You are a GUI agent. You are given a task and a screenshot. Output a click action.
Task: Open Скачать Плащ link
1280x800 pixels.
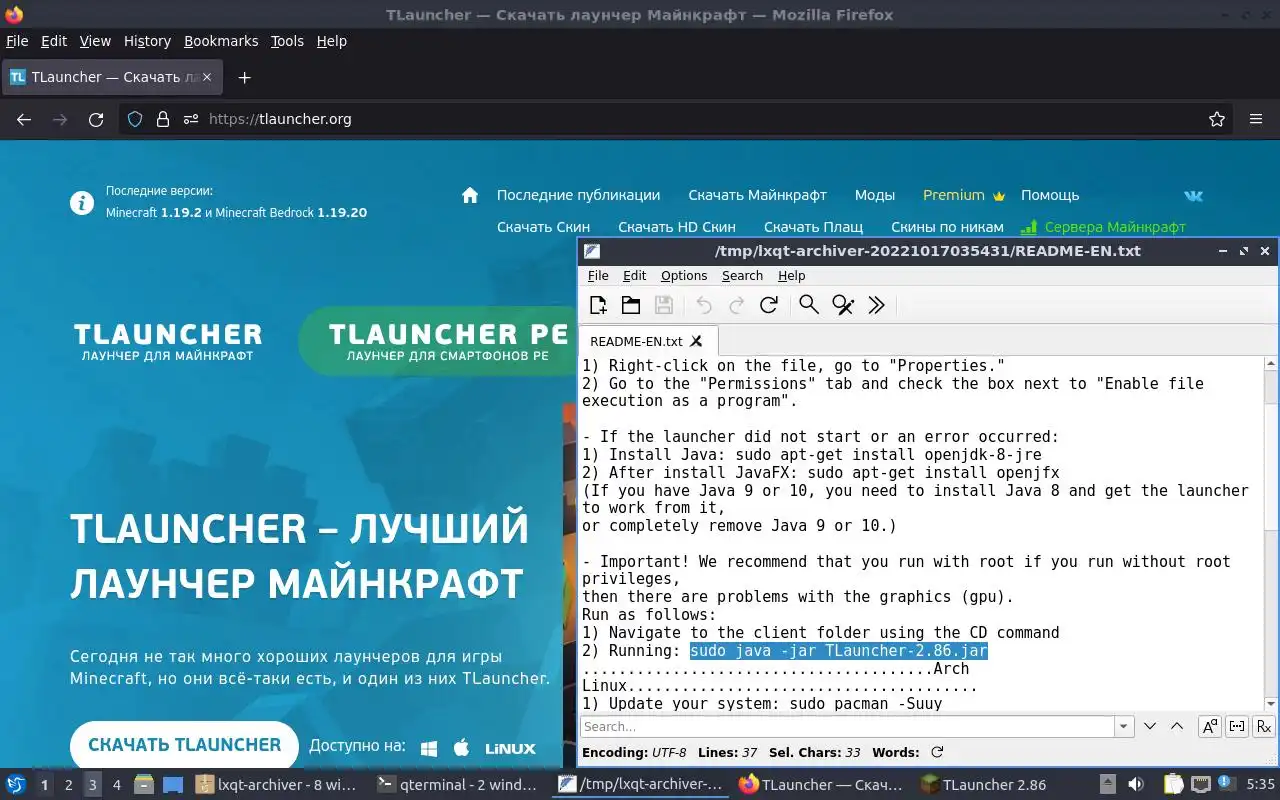(x=813, y=227)
